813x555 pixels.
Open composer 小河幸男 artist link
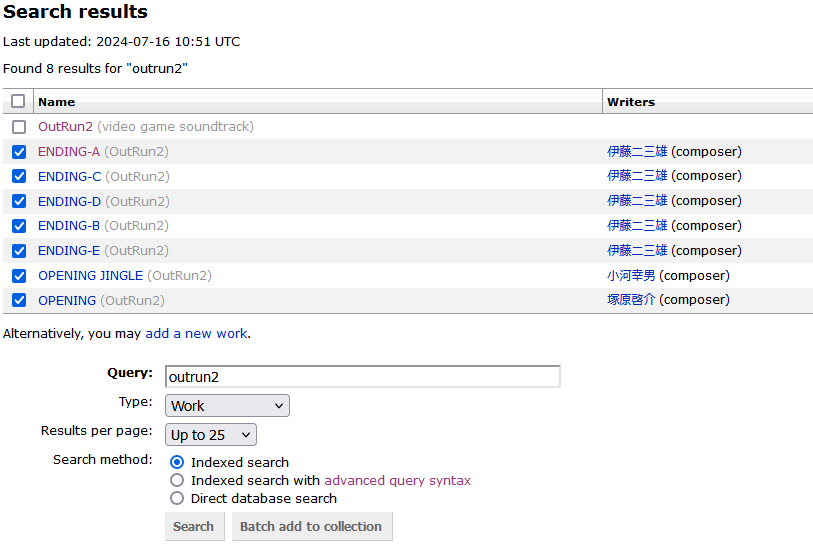tap(631, 275)
